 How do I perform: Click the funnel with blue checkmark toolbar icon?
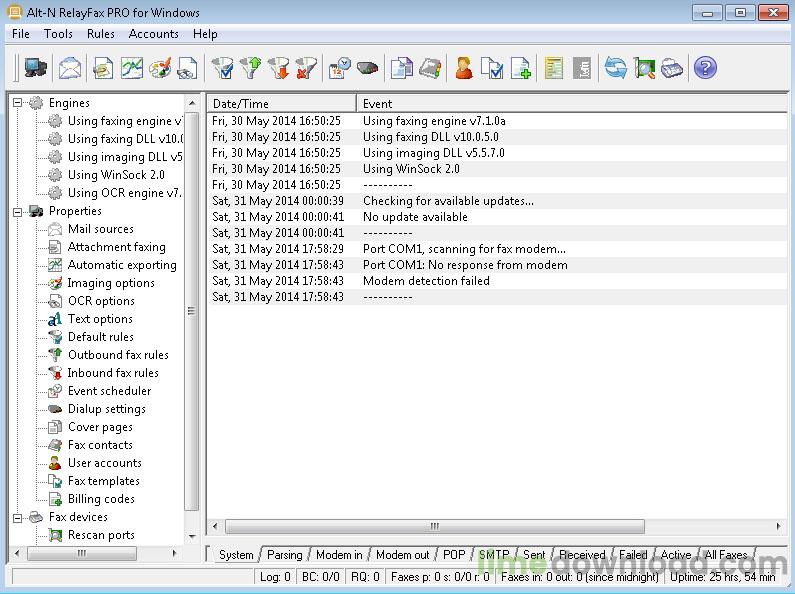point(223,68)
